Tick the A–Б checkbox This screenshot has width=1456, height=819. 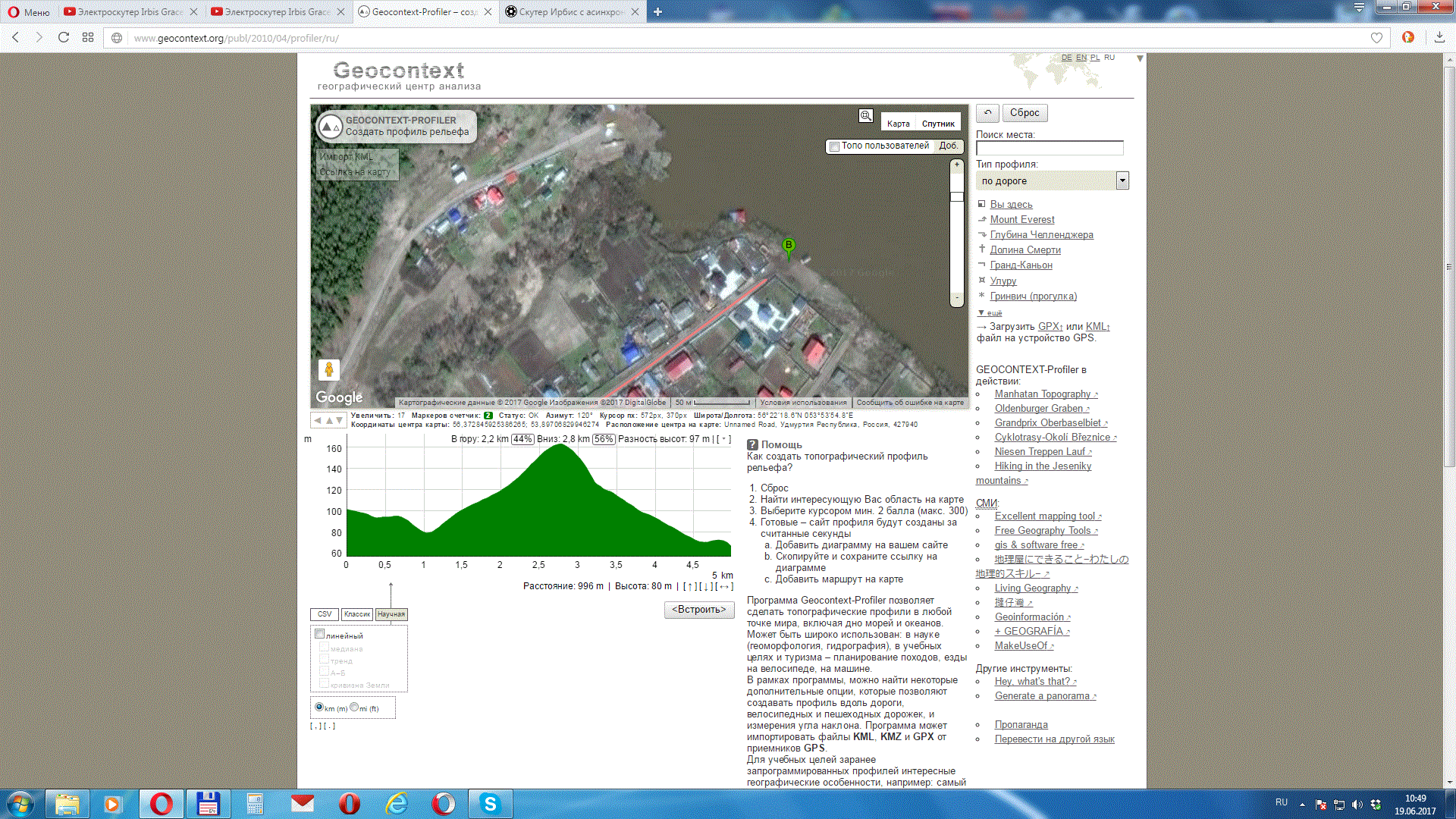point(324,671)
